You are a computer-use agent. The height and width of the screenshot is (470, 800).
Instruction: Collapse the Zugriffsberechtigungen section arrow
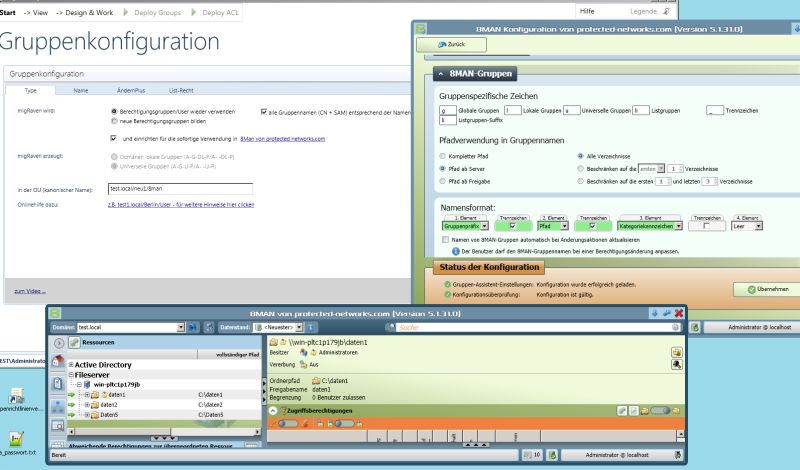pos(273,410)
